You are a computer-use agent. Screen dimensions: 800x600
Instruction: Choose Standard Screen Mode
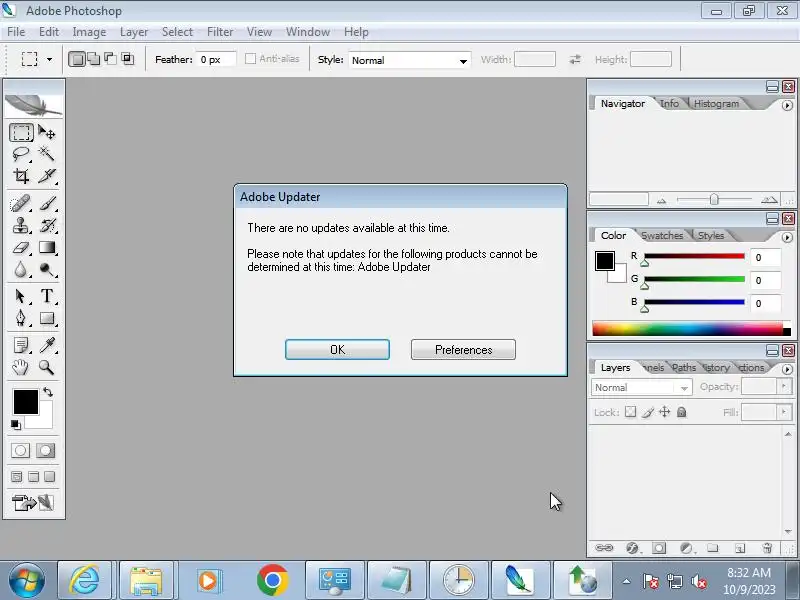point(17,477)
